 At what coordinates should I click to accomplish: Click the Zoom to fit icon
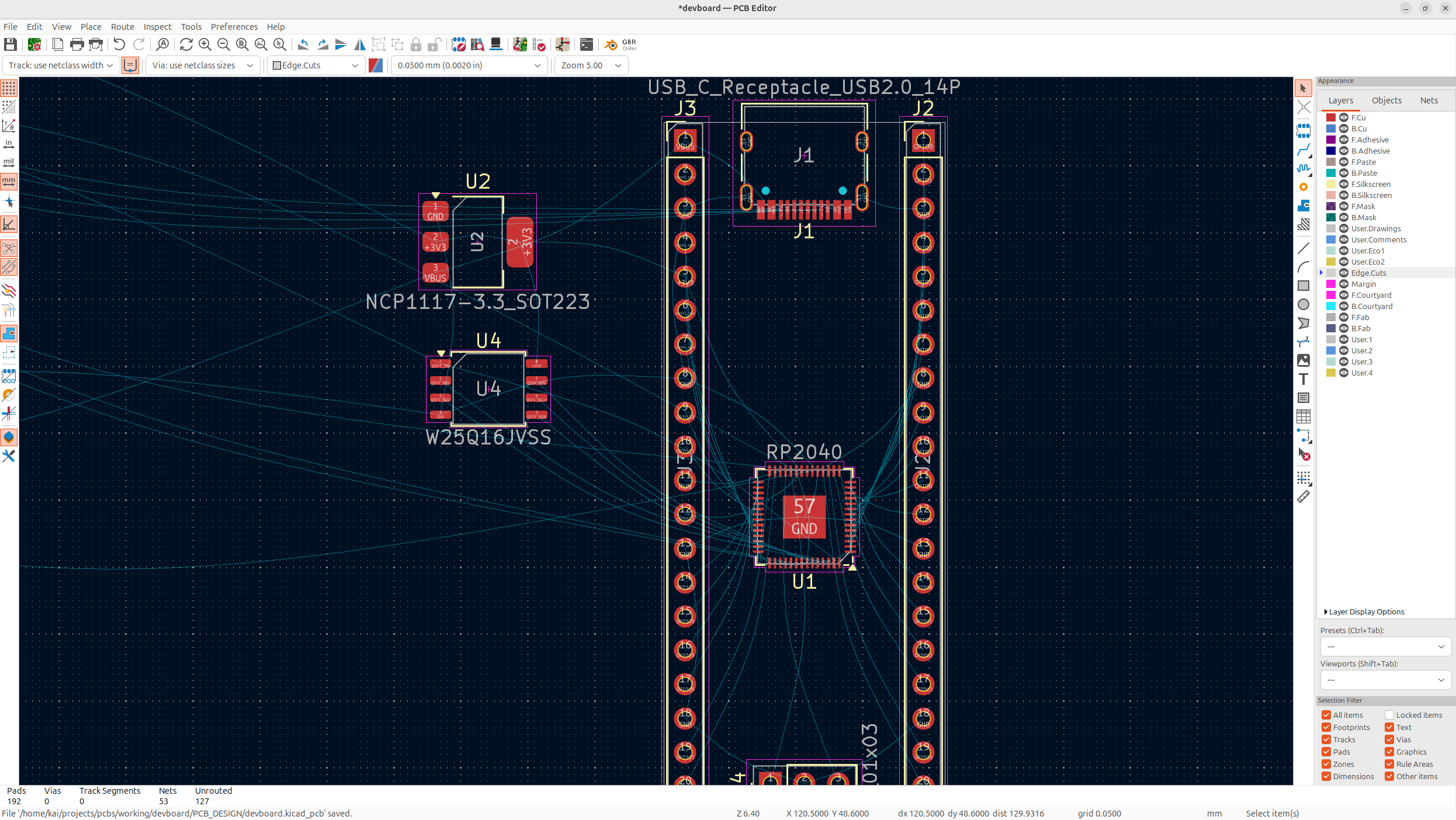point(242,44)
